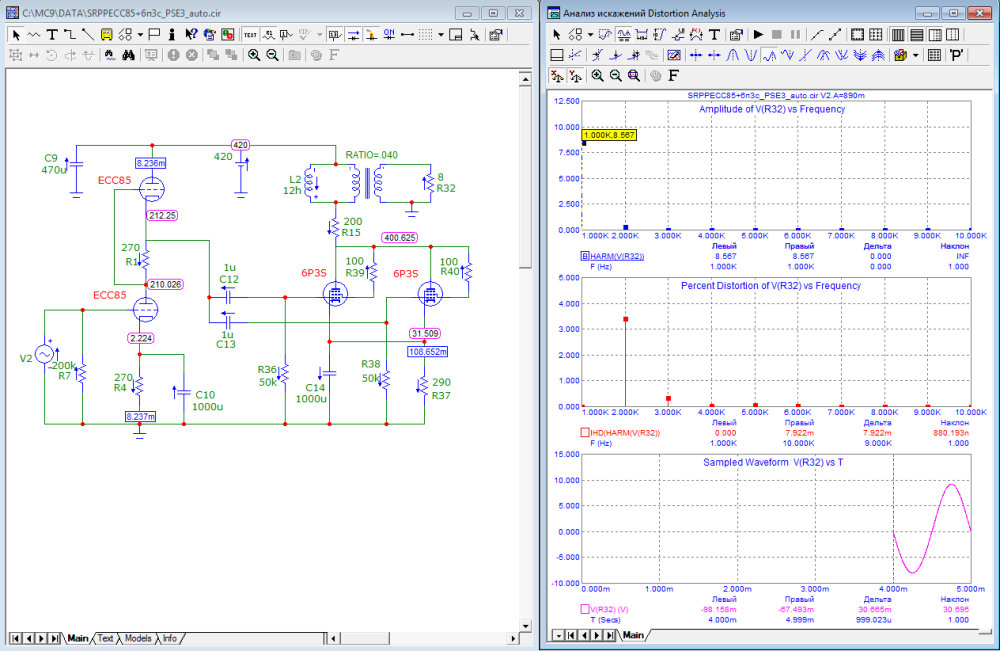Click the binoculars Find icon

tap(129, 55)
